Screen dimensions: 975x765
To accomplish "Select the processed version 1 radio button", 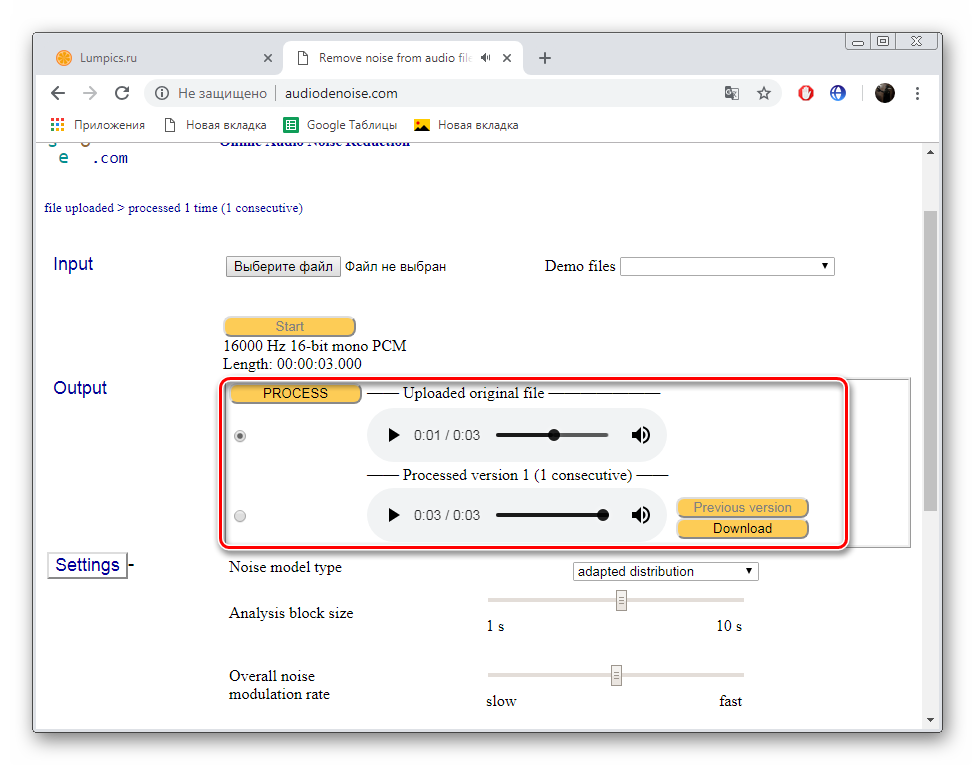I will (x=240, y=516).
